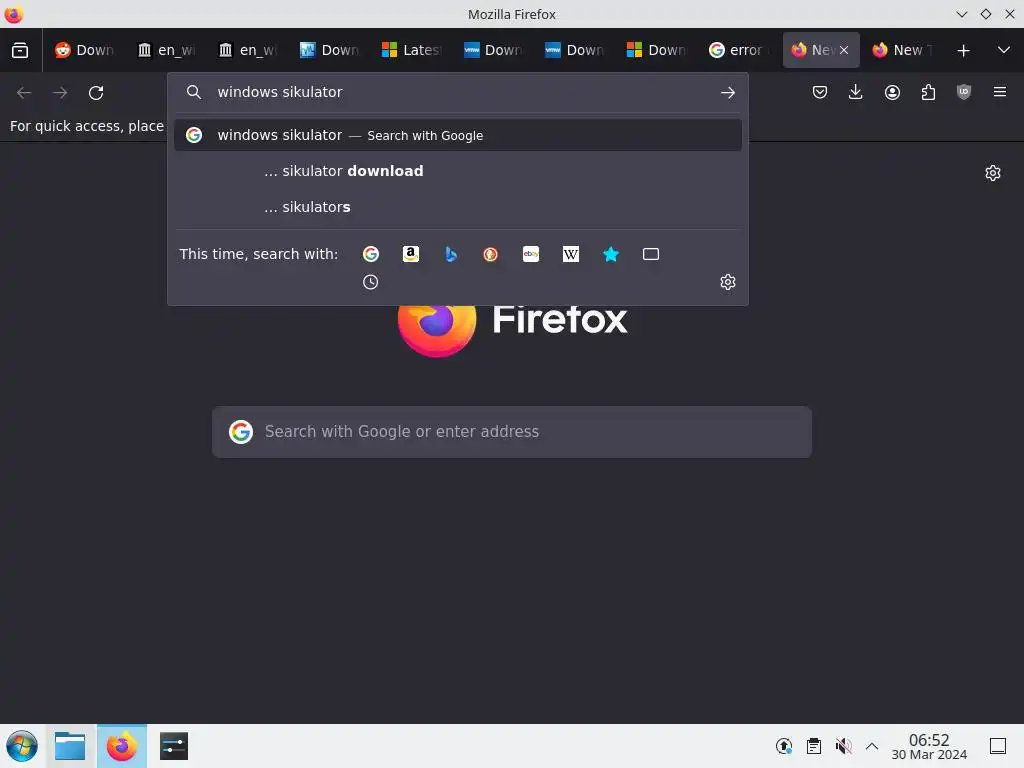The width and height of the screenshot is (1024, 768).
Task: Search this time with DuckDuckGo icon
Action: pos(490,254)
